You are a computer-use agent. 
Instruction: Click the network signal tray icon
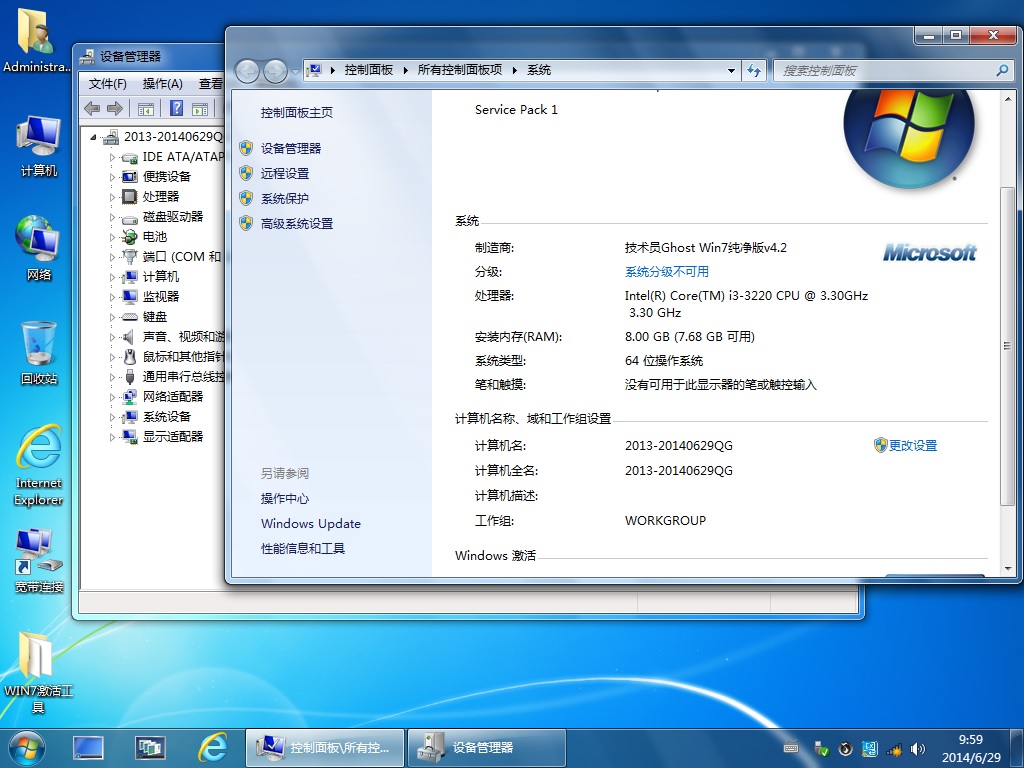click(x=894, y=749)
